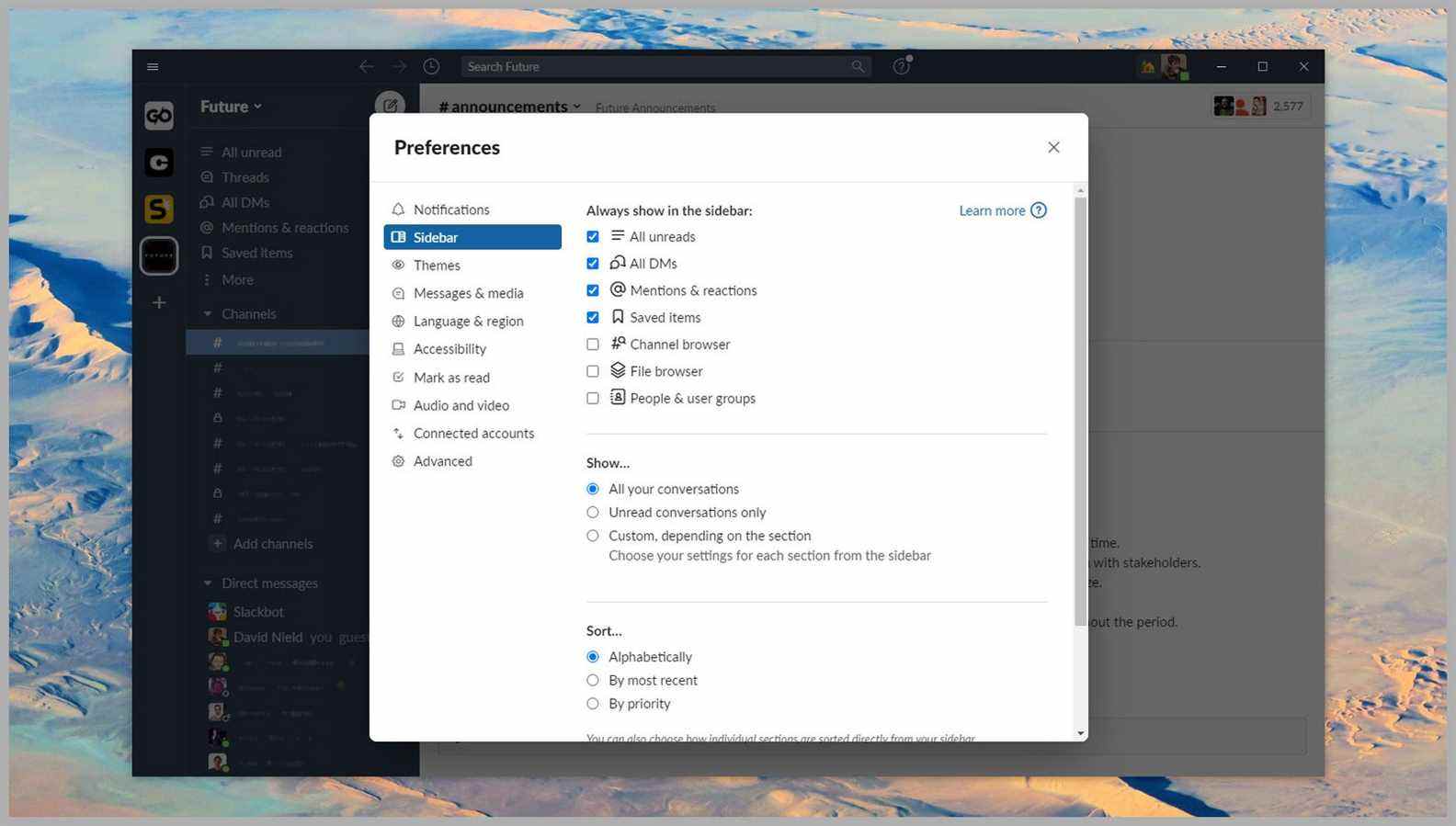Viewport: 1456px width, 826px height.
Task: Collapse the Channels section
Action: (x=208, y=314)
